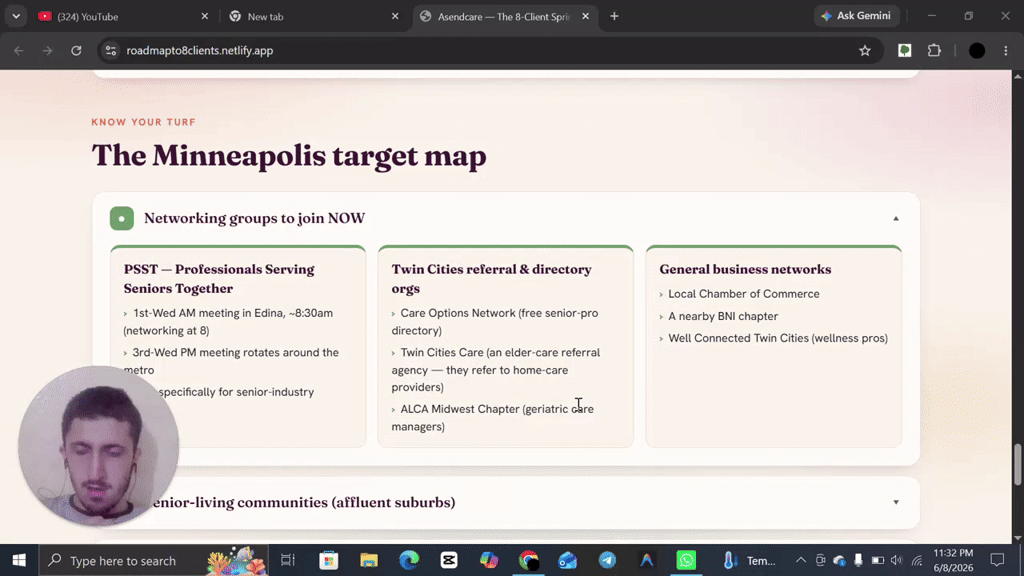Click the browser forward arrow
The height and width of the screenshot is (576, 1024).
click(47, 50)
